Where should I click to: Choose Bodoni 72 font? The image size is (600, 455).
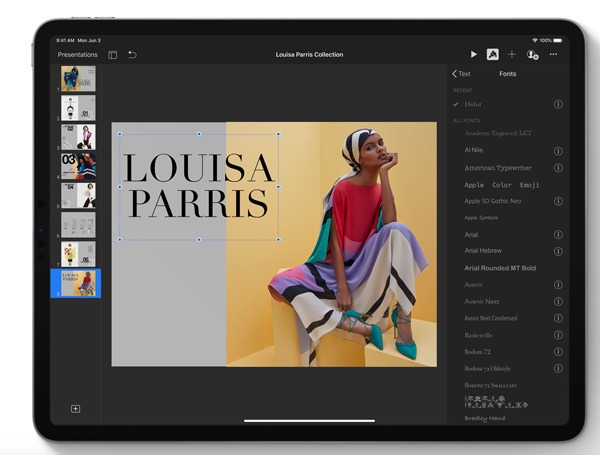coord(477,352)
